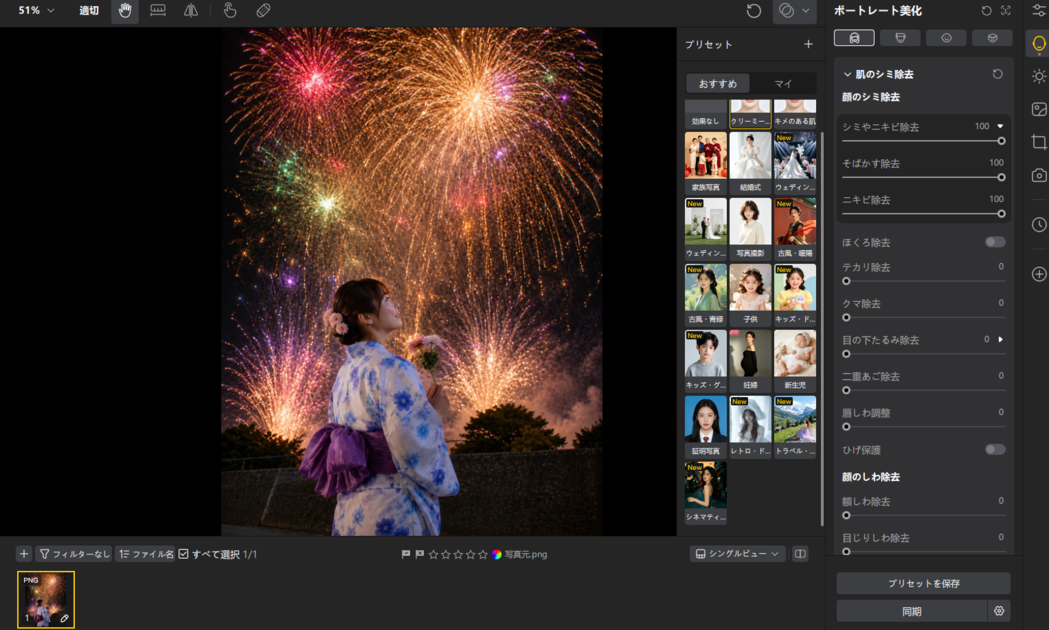1049x630 pixels.
Task: Collapse 肌のシミ除去 section
Action: click(x=847, y=74)
